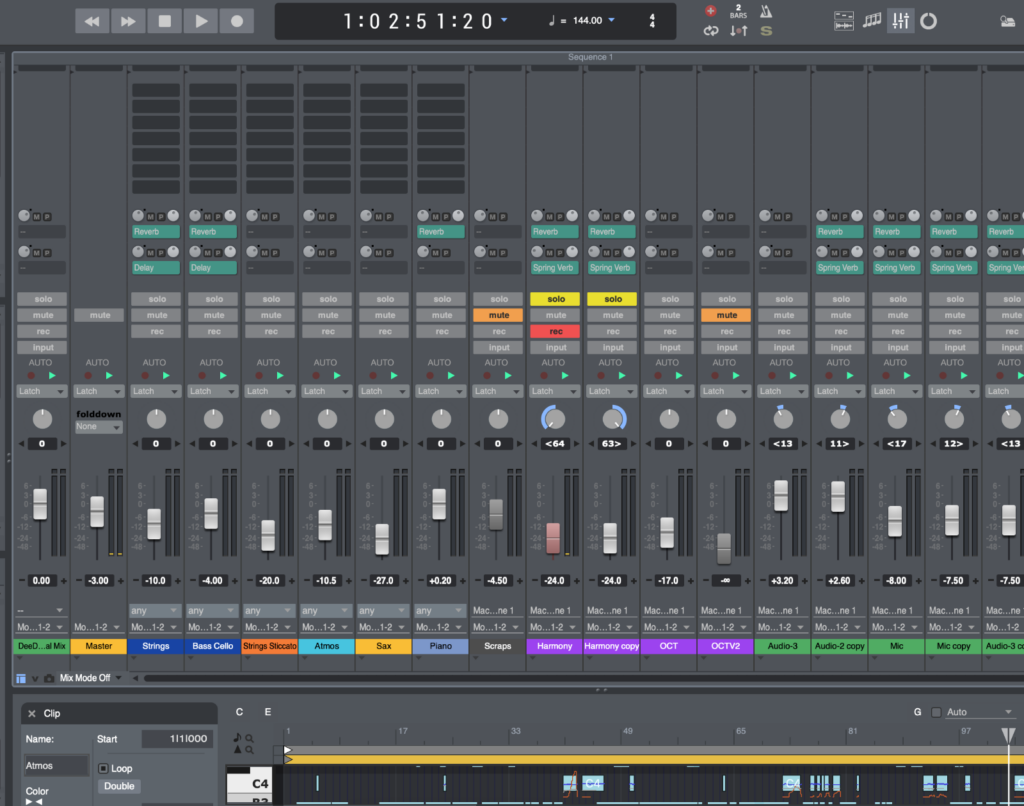Viewport: 1024px width, 806px height.
Task: Click the E button above the piano roll
Action: pyautogui.click(x=268, y=713)
